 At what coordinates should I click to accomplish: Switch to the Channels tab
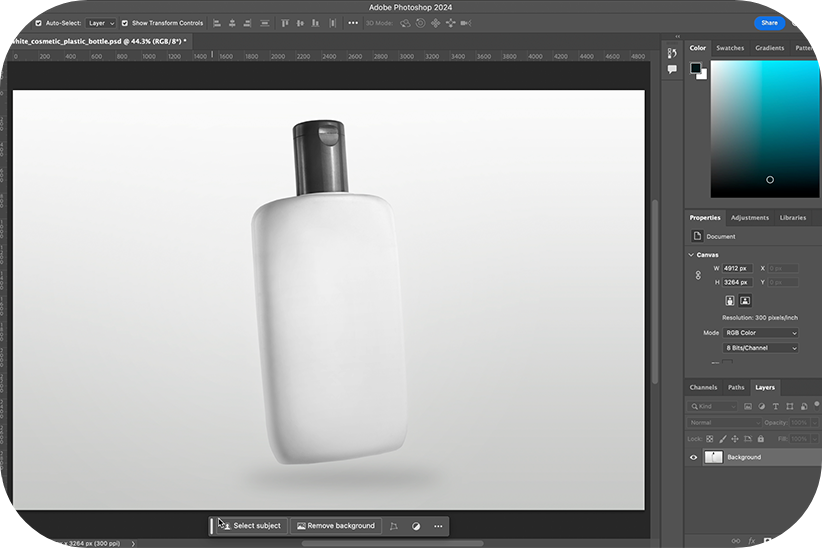pos(703,387)
